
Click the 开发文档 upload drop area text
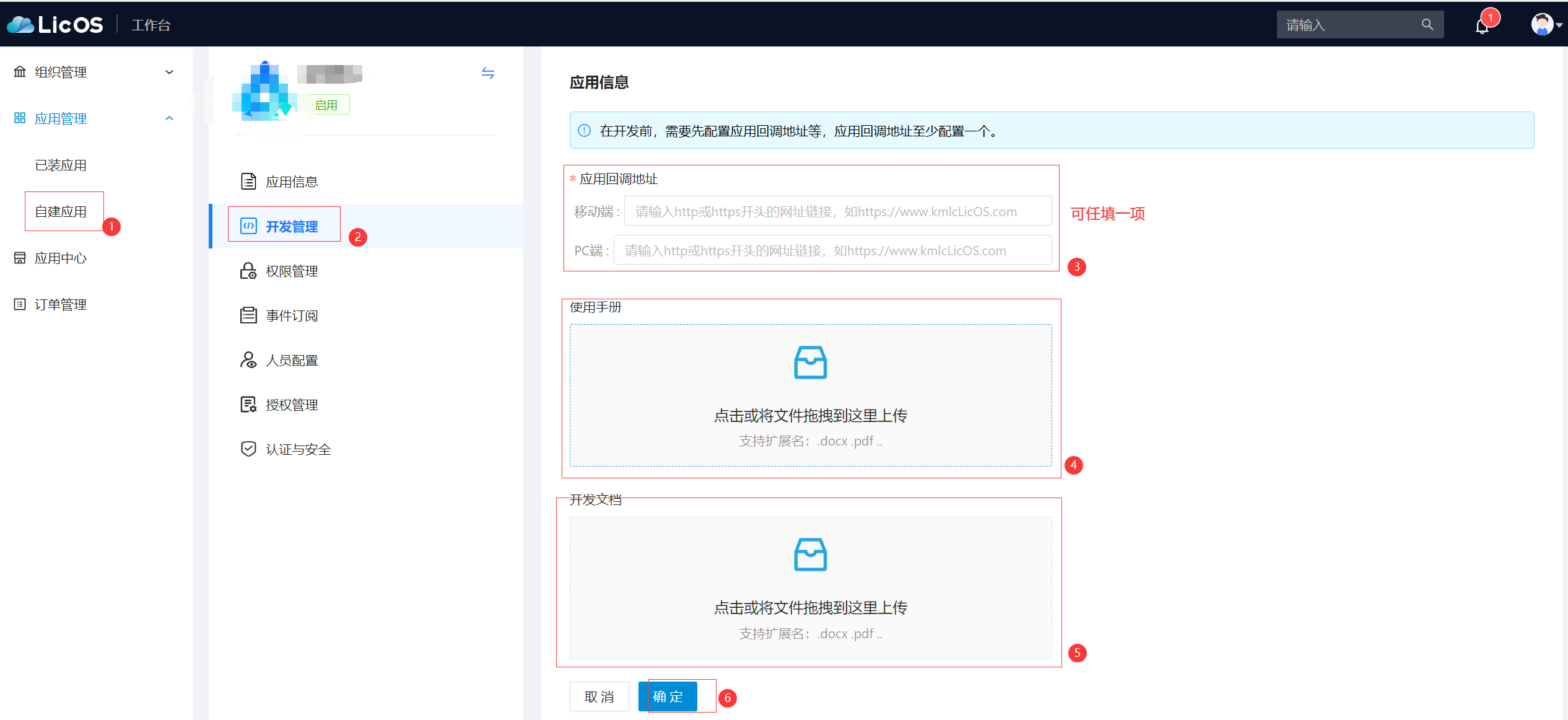coord(811,608)
